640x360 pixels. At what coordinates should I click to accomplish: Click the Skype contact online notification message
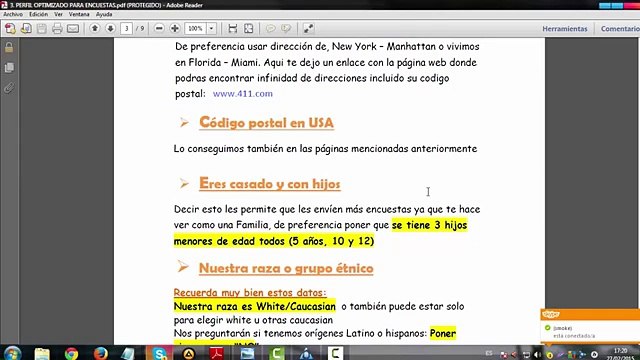coord(590,331)
